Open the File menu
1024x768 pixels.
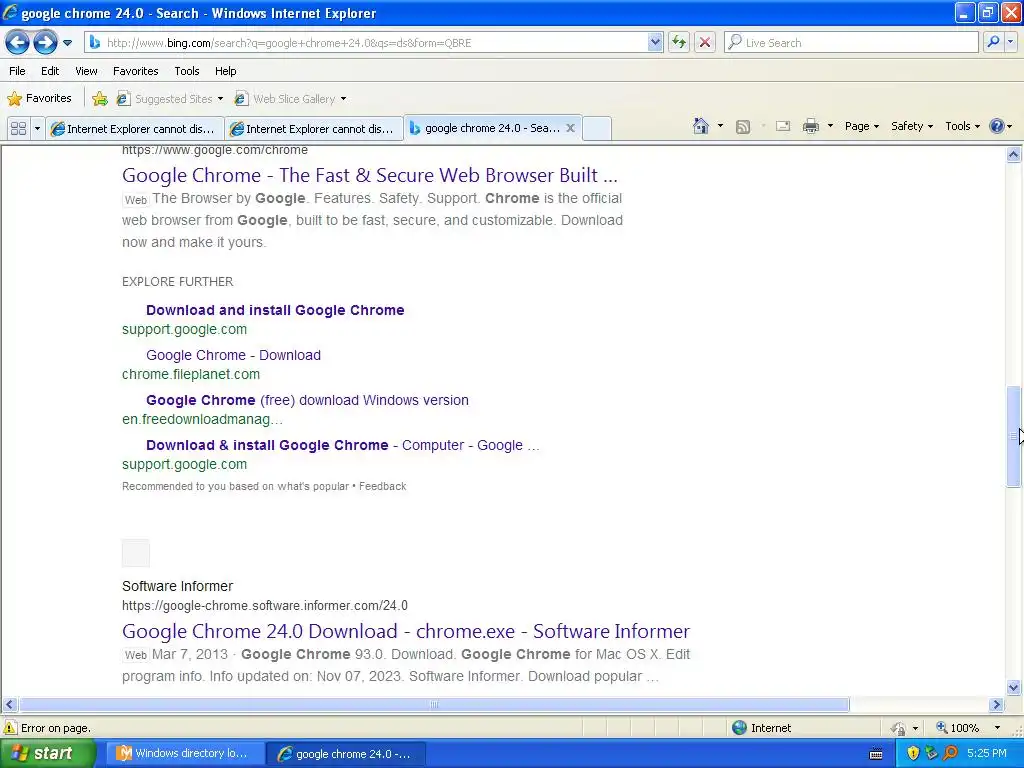pyautogui.click(x=18, y=71)
